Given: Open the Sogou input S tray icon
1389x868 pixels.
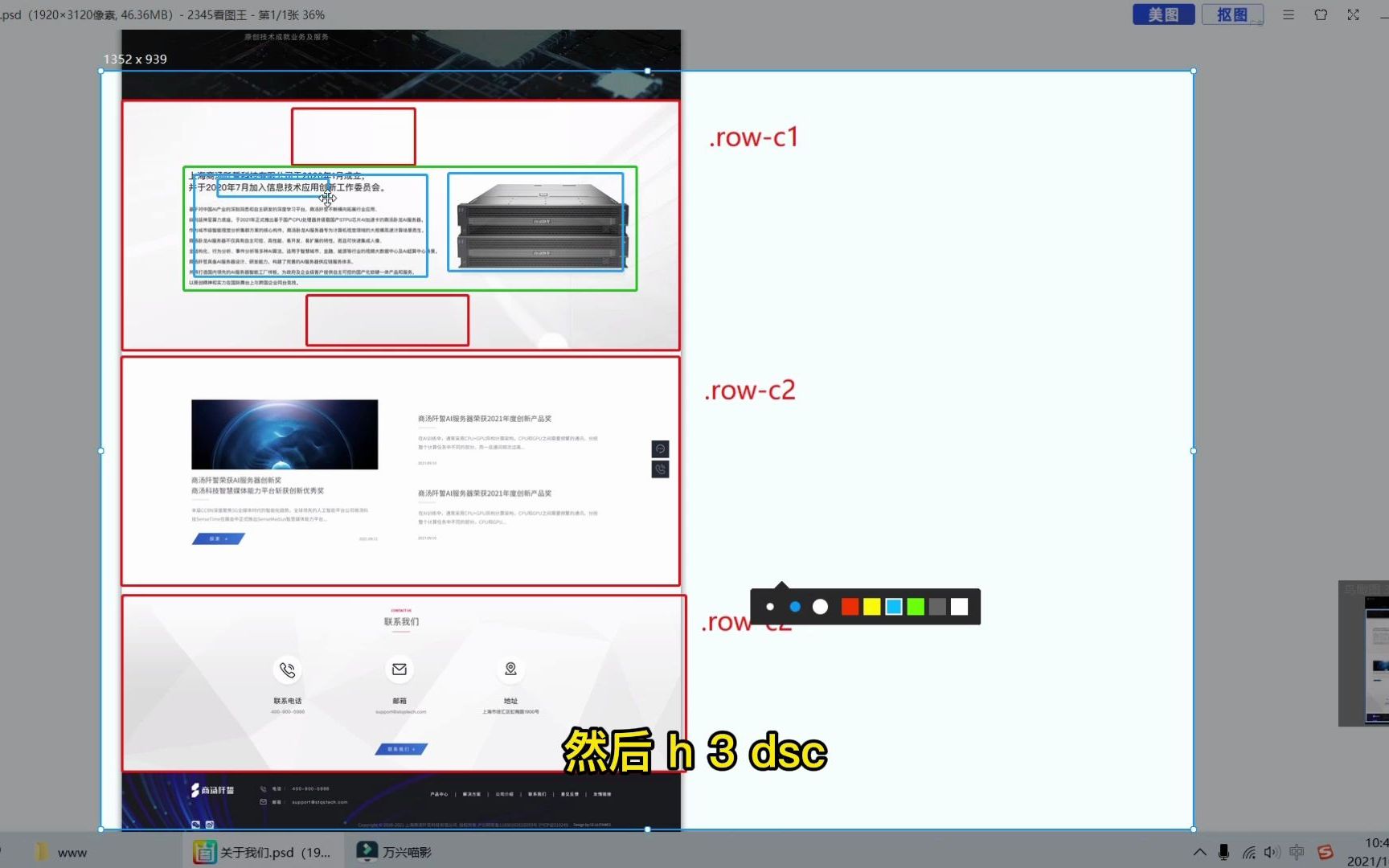Looking at the screenshot, I should click(x=1325, y=852).
